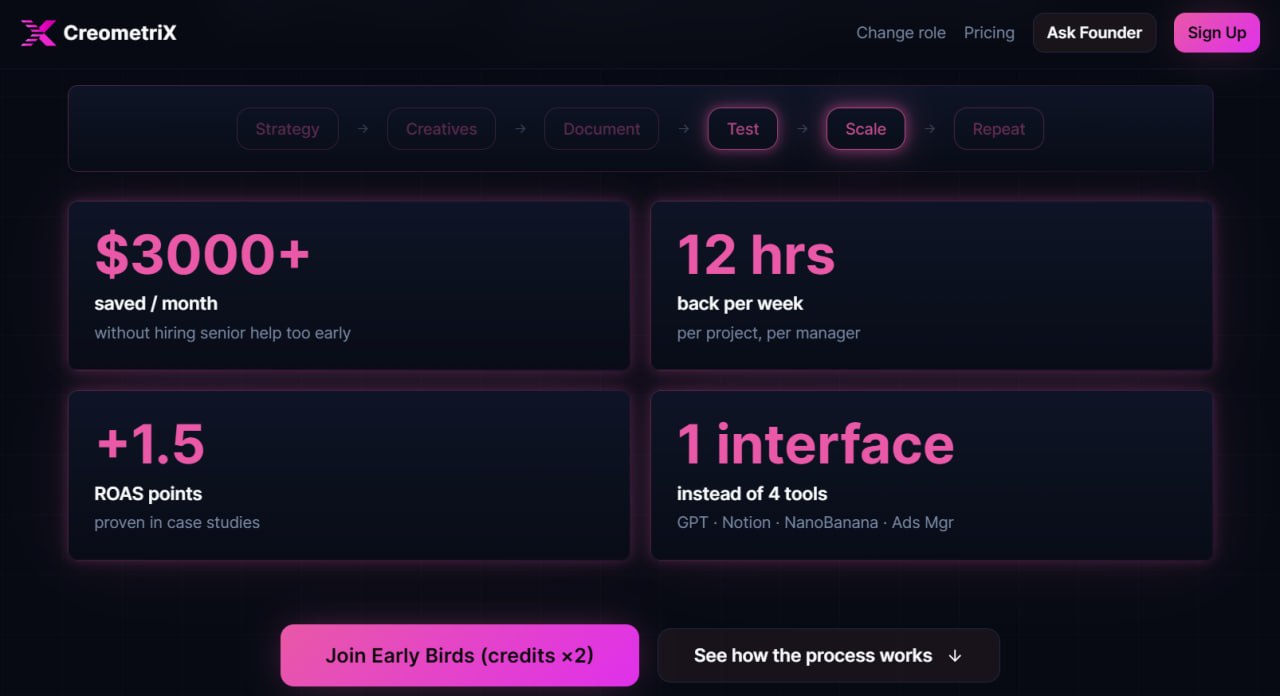Click the arrow between Test and Scale

tap(802, 129)
